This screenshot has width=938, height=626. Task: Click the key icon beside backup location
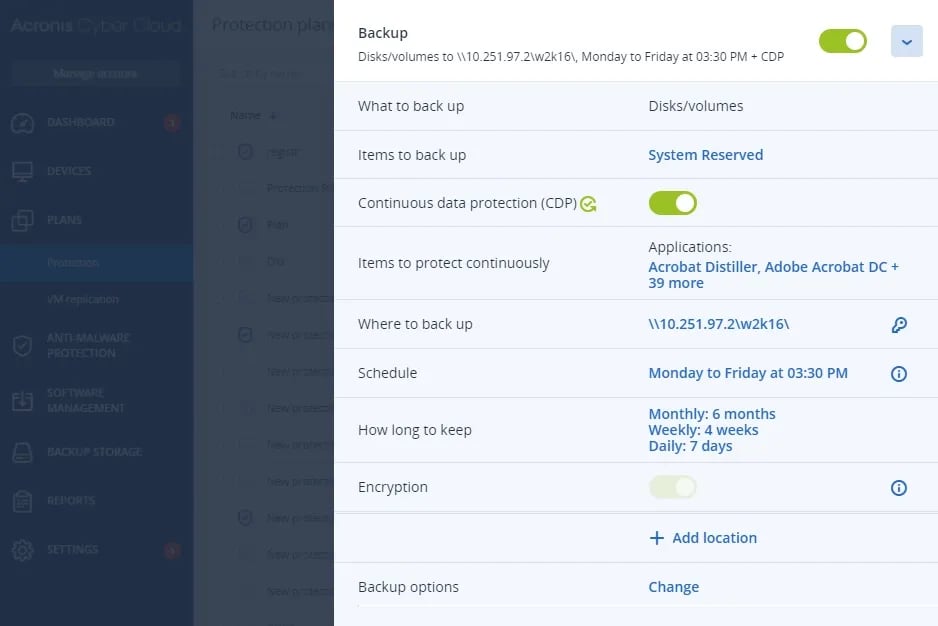(x=898, y=325)
